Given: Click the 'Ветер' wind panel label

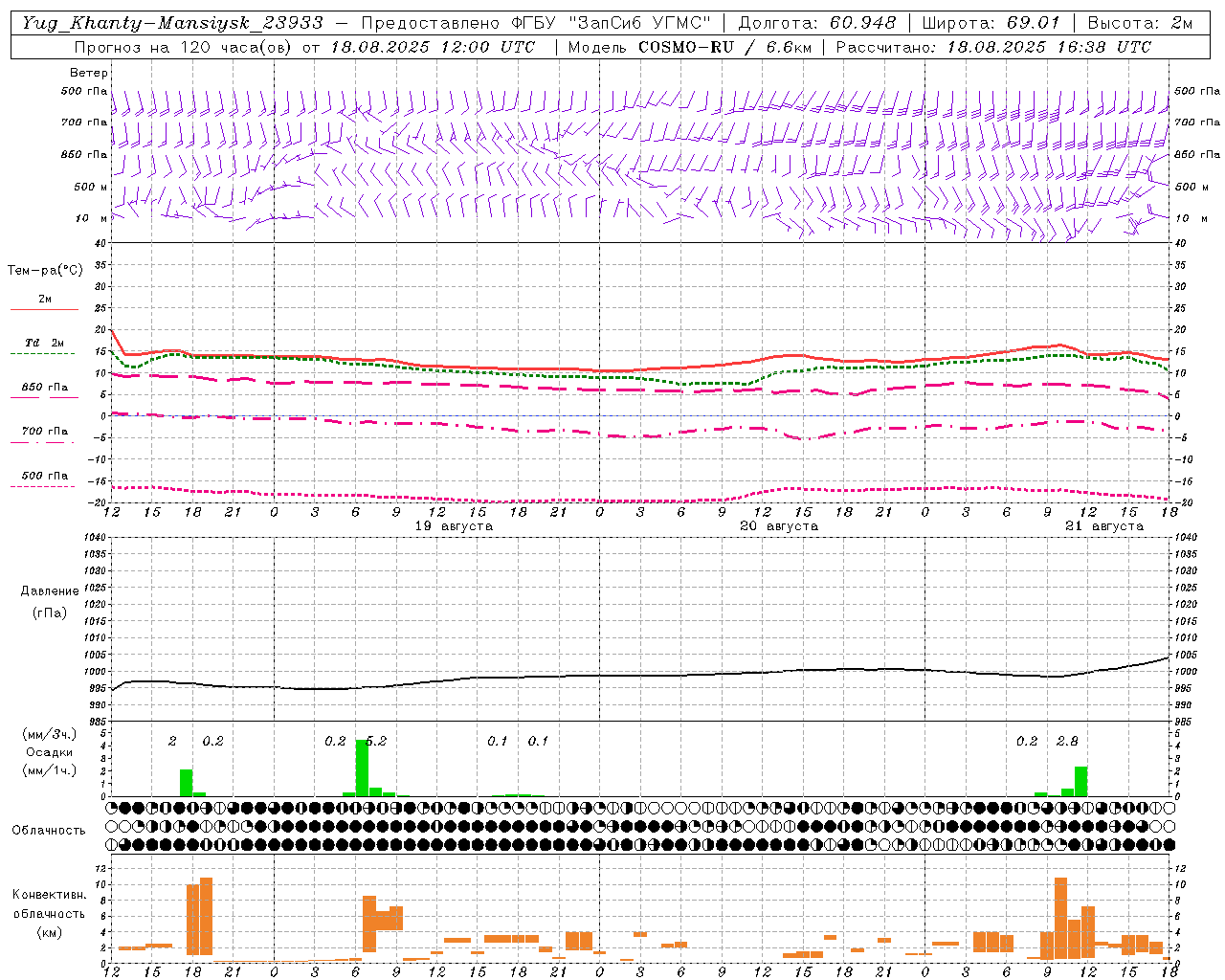Looking at the screenshot, I should 89,73.
